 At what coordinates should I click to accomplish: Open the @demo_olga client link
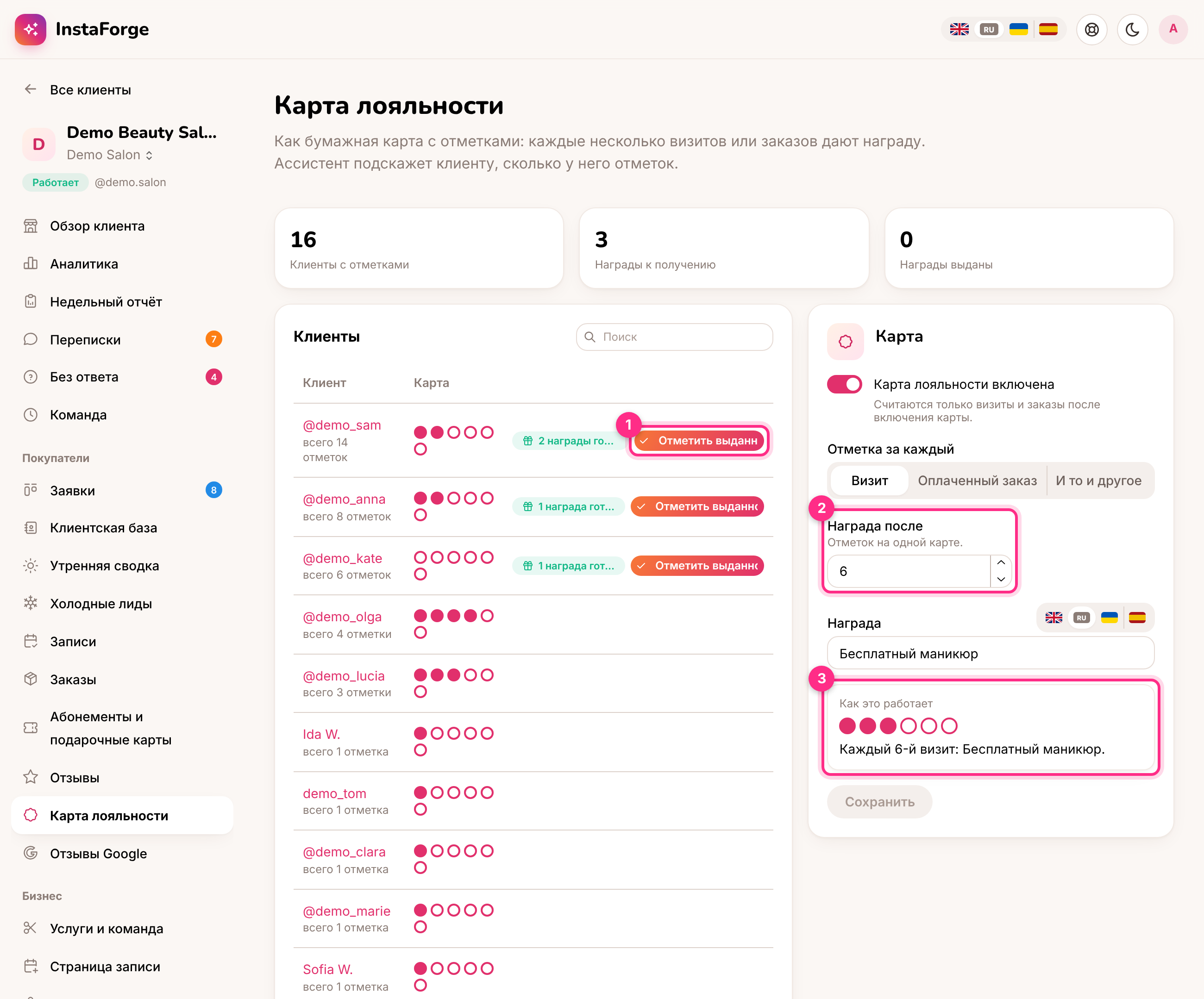tap(342, 617)
